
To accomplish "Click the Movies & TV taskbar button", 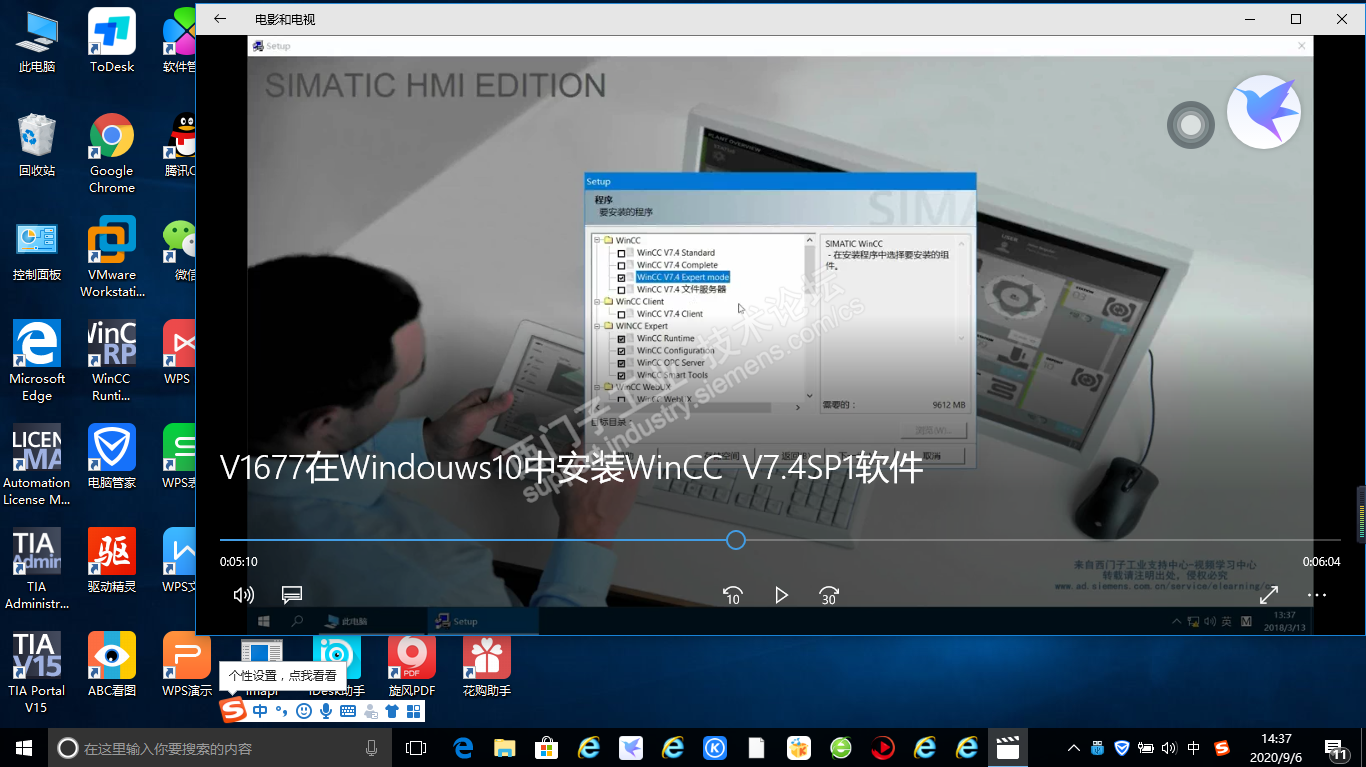I will pos(1009,748).
